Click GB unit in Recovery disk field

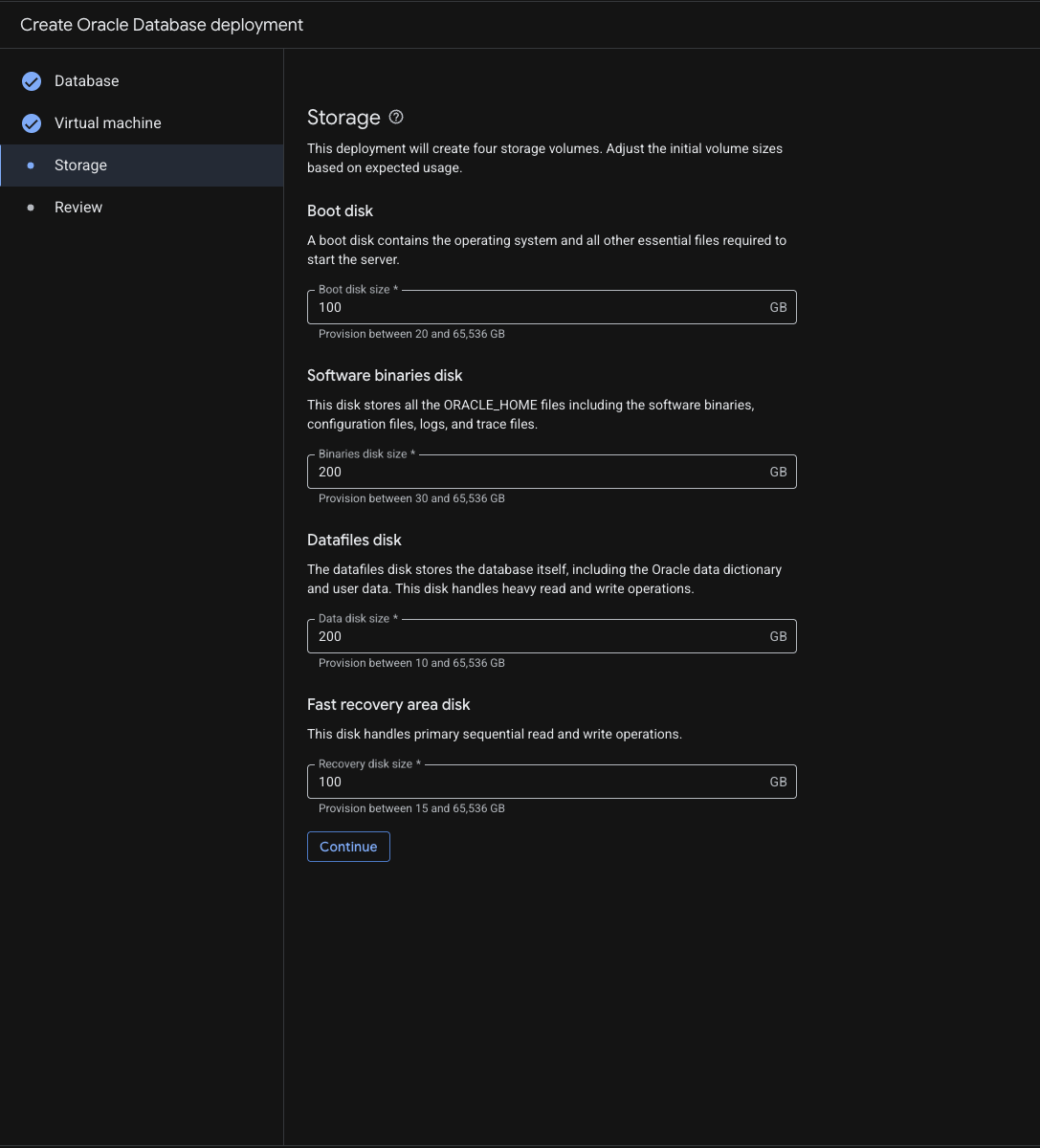point(778,782)
